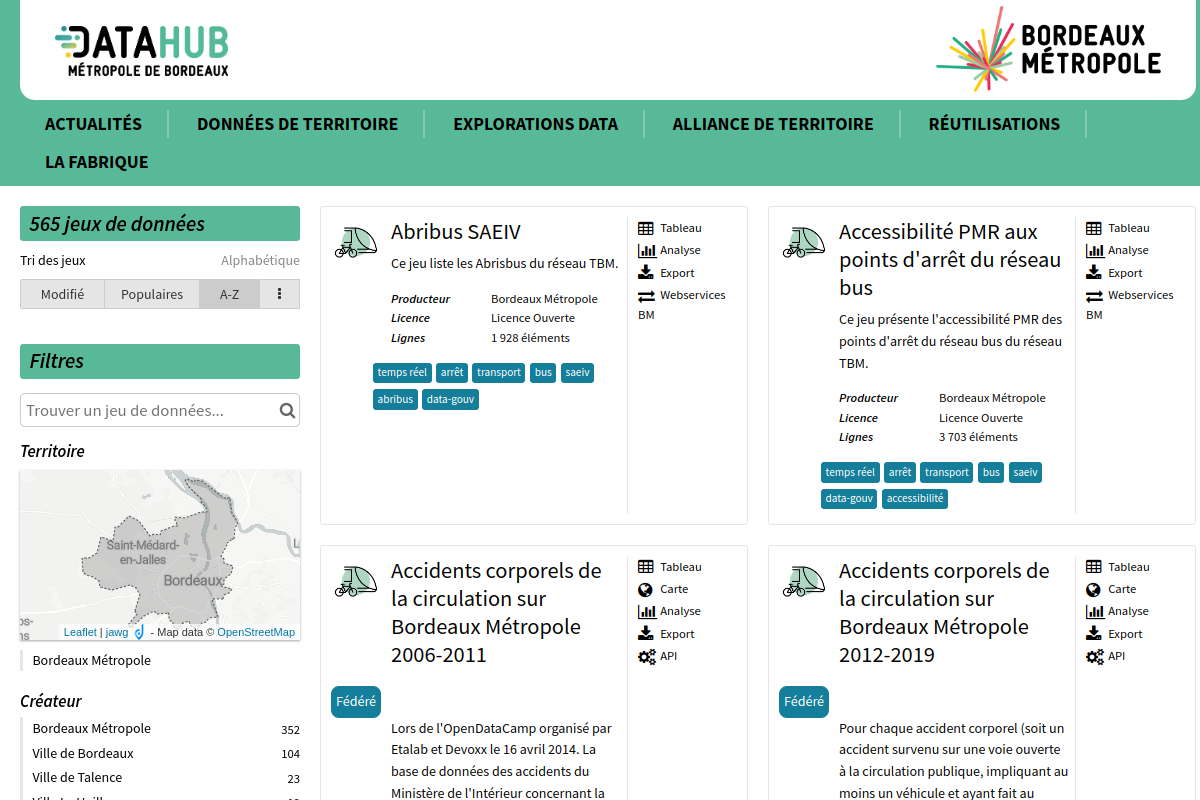Open Données de territoire menu

[297, 124]
